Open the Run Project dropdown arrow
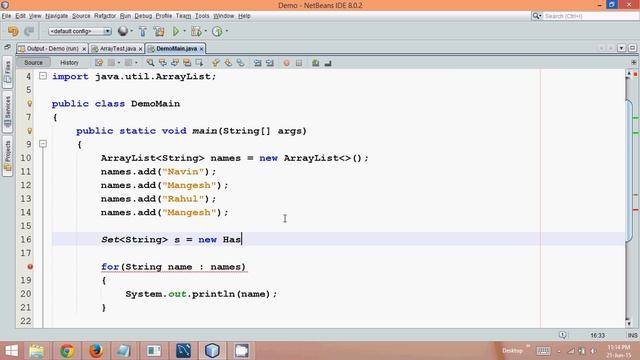Screen dimensions: 640x360 point(184,31)
